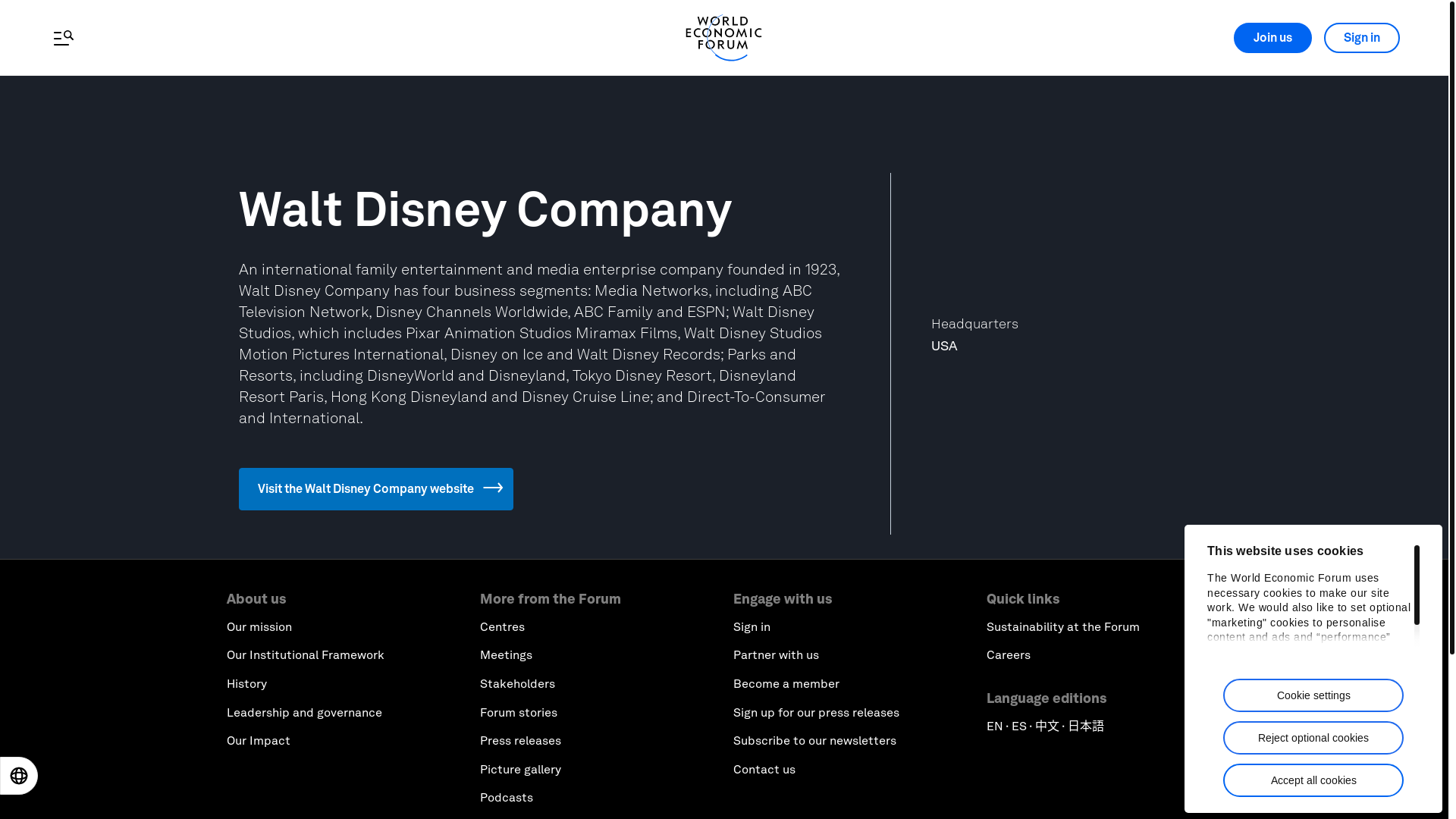Viewport: 1456px width, 819px height.
Task: Click the USA headquarters text
Action: tap(944, 346)
